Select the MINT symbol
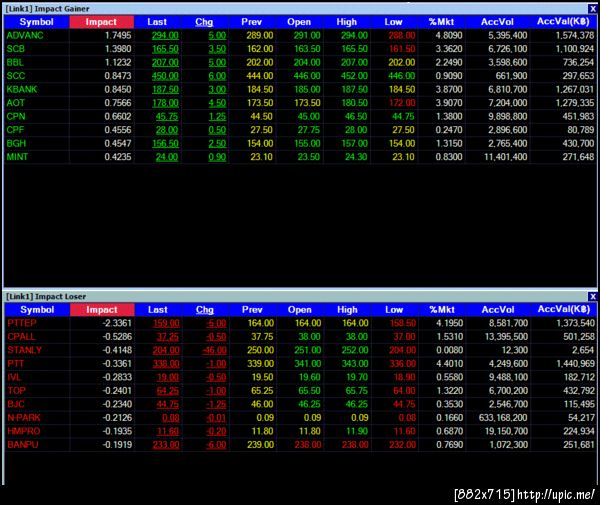Viewport: 600px width, 505px height. (17, 157)
